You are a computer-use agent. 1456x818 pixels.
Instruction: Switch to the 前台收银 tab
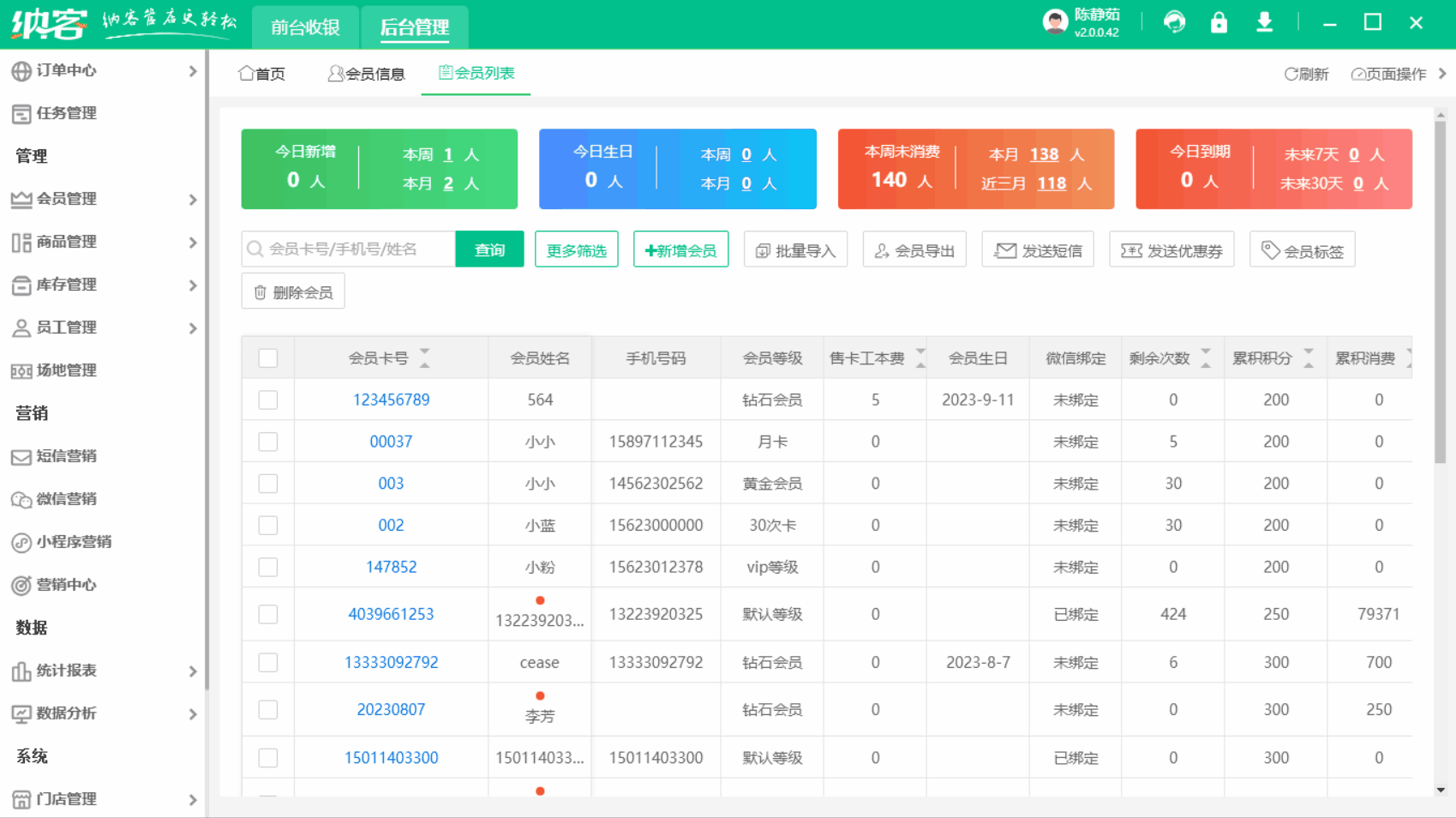tap(305, 27)
